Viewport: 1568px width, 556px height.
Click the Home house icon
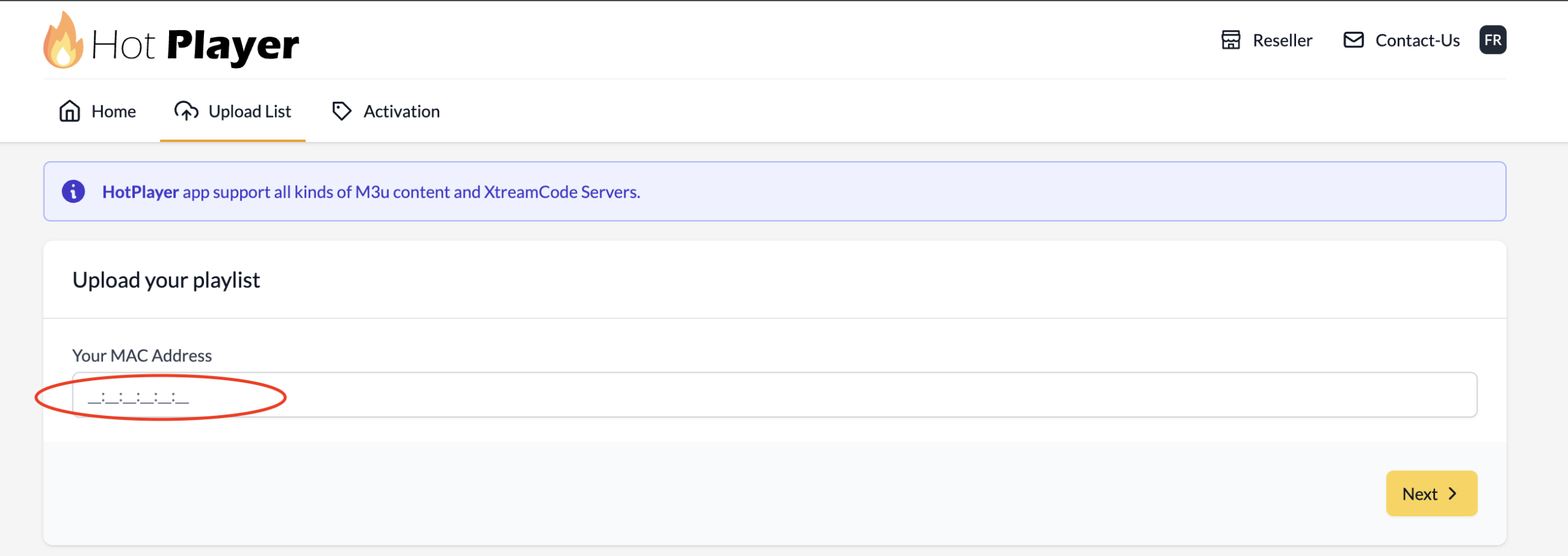pos(70,111)
